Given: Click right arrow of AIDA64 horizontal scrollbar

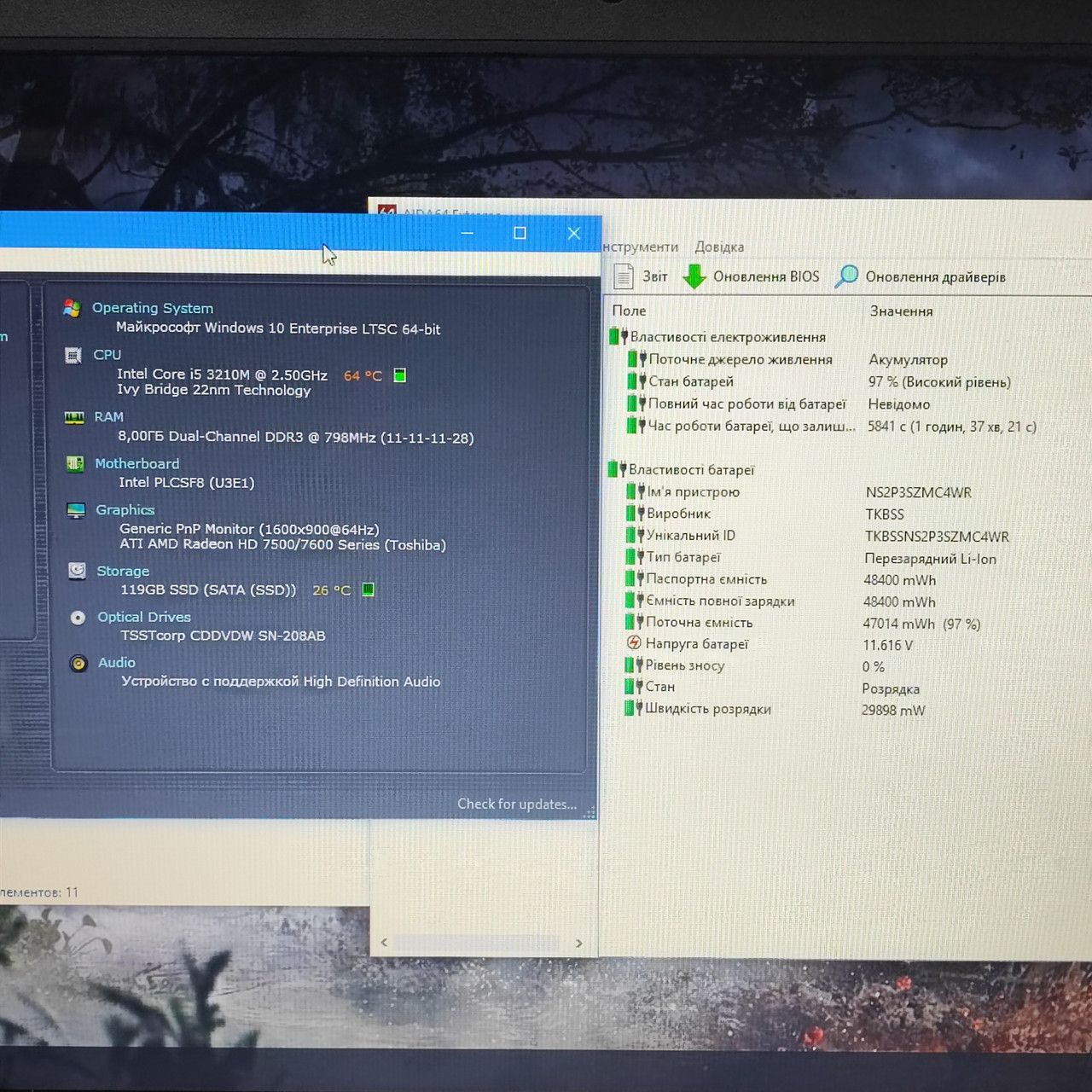Looking at the screenshot, I should (x=579, y=943).
